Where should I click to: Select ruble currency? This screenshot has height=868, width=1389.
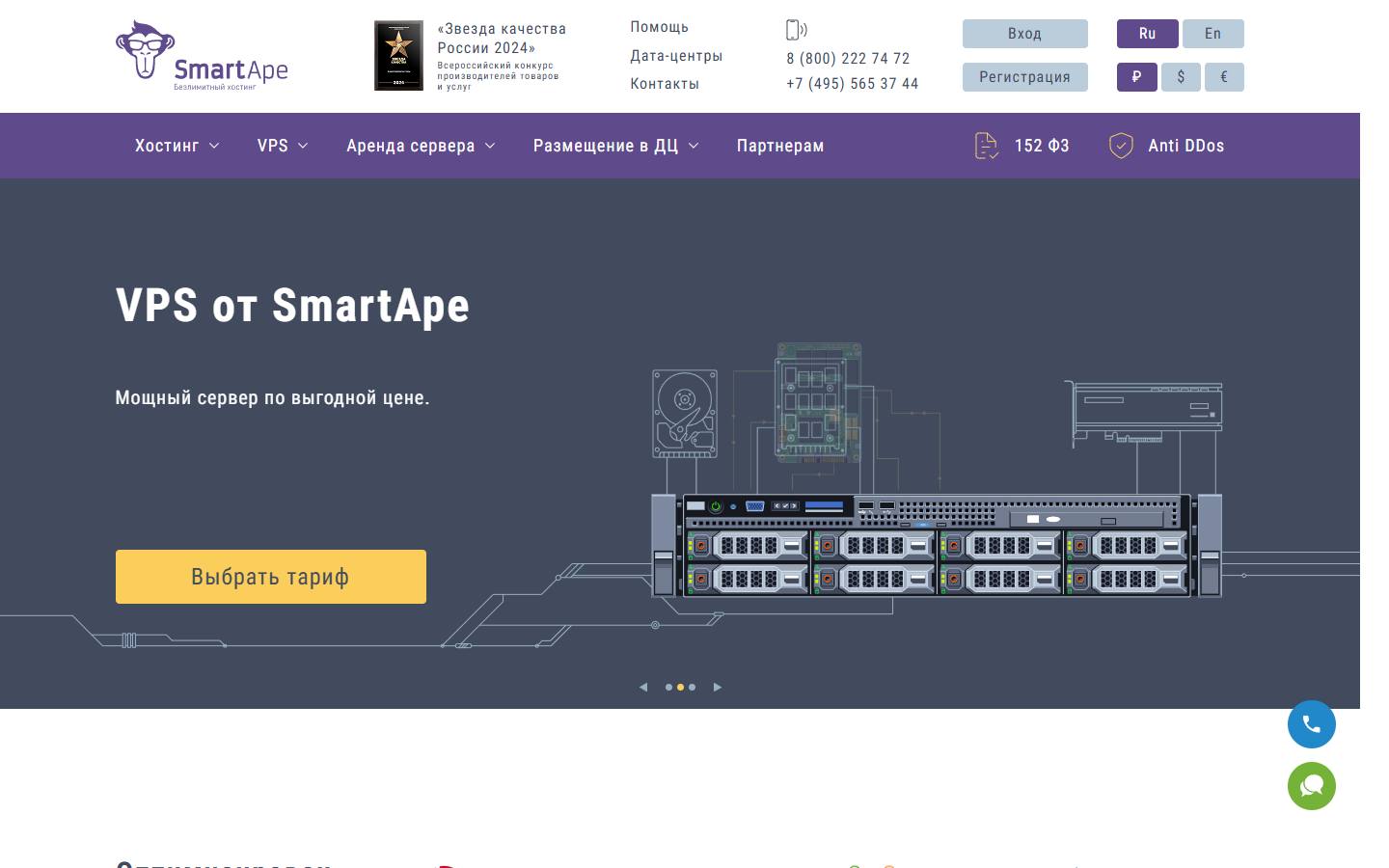tap(1136, 77)
